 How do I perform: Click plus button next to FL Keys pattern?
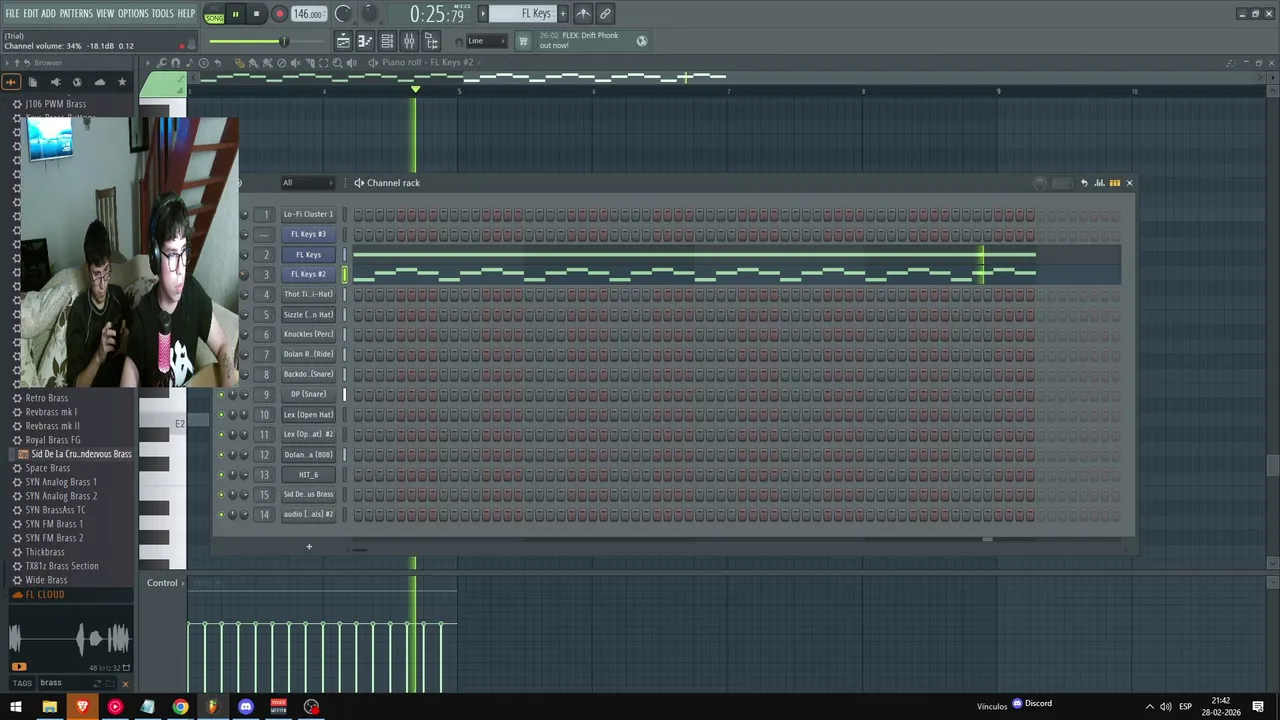coord(562,14)
